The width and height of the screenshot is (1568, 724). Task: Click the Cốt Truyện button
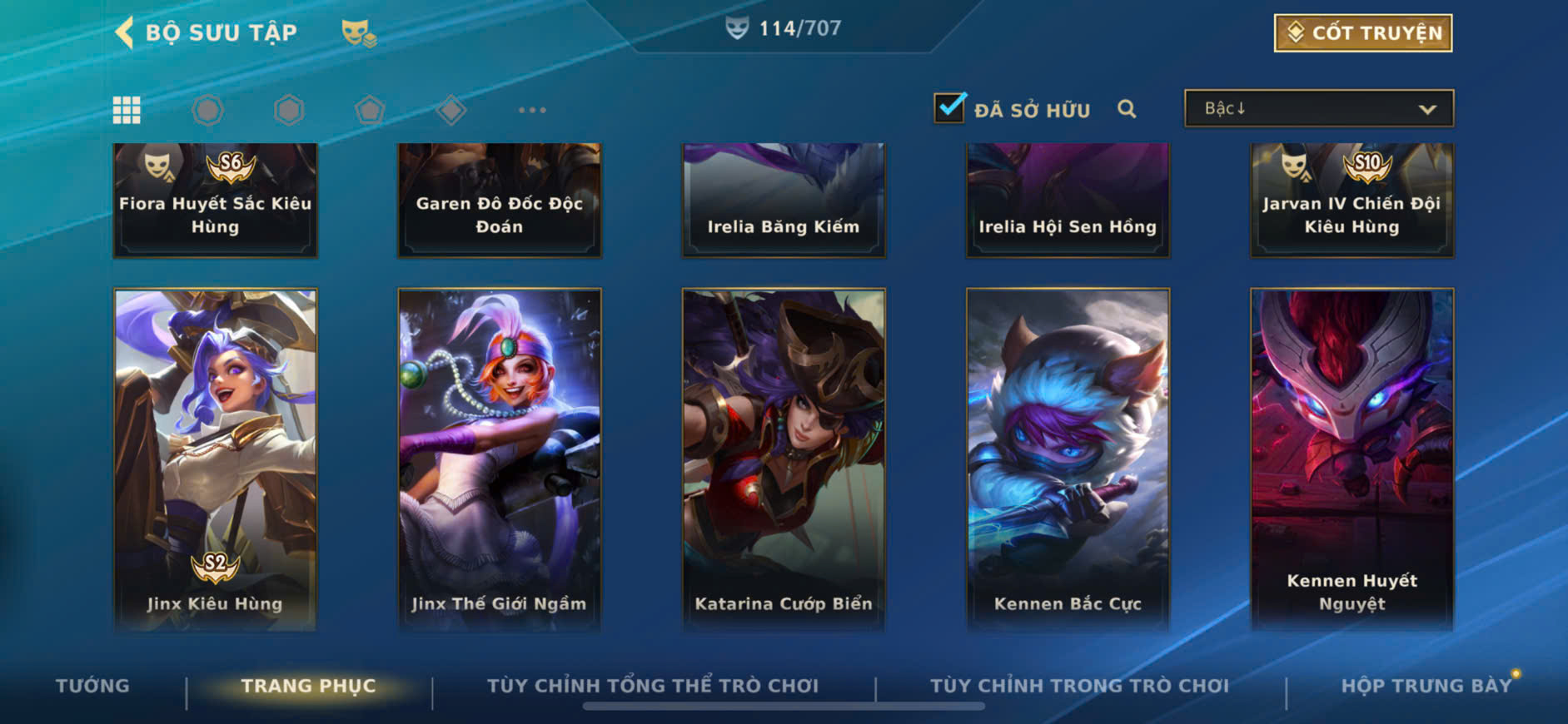click(1363, 33)
